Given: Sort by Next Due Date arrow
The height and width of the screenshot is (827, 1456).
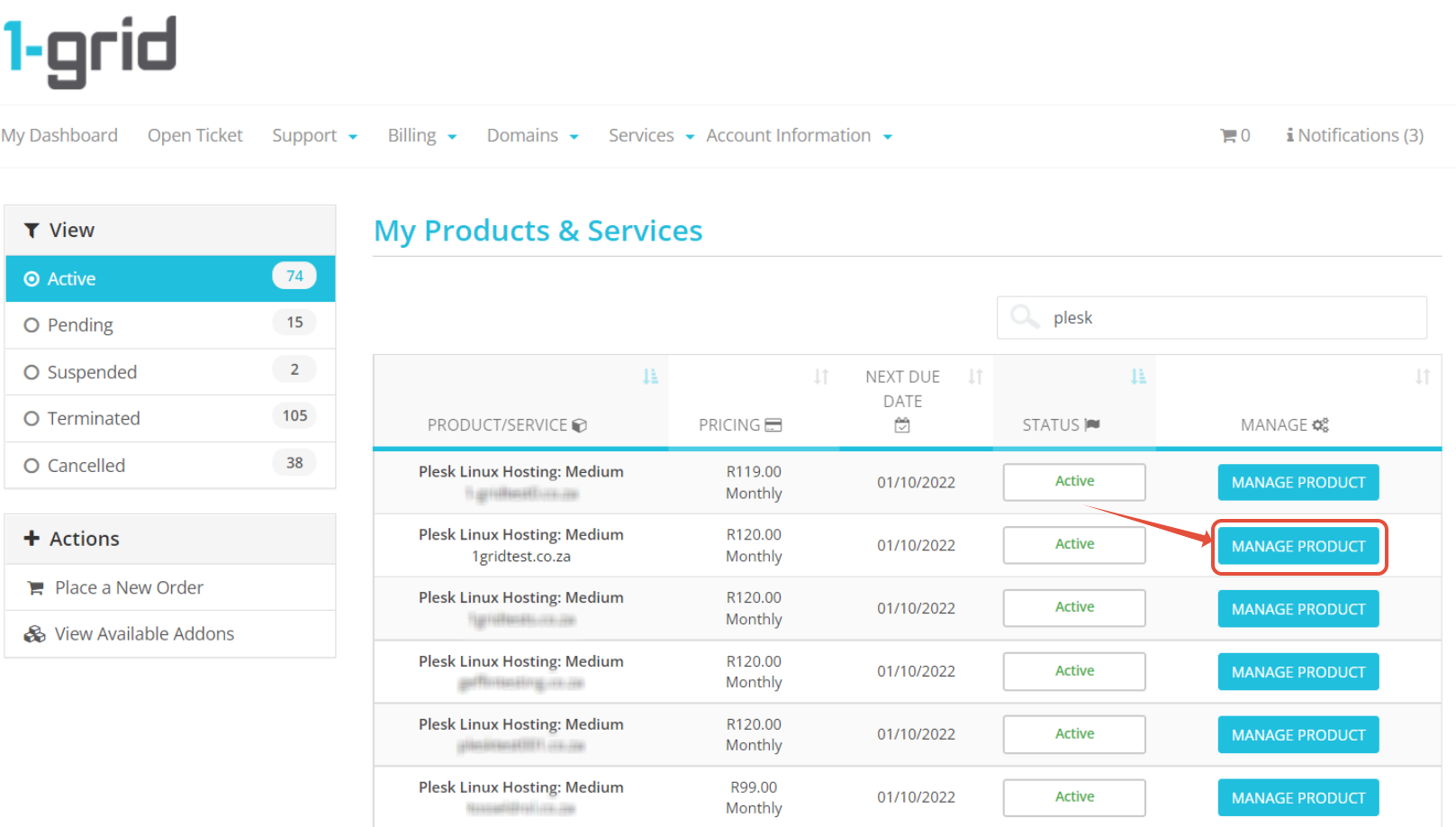Looking at the screenshot, I should (x=975, y=377).
